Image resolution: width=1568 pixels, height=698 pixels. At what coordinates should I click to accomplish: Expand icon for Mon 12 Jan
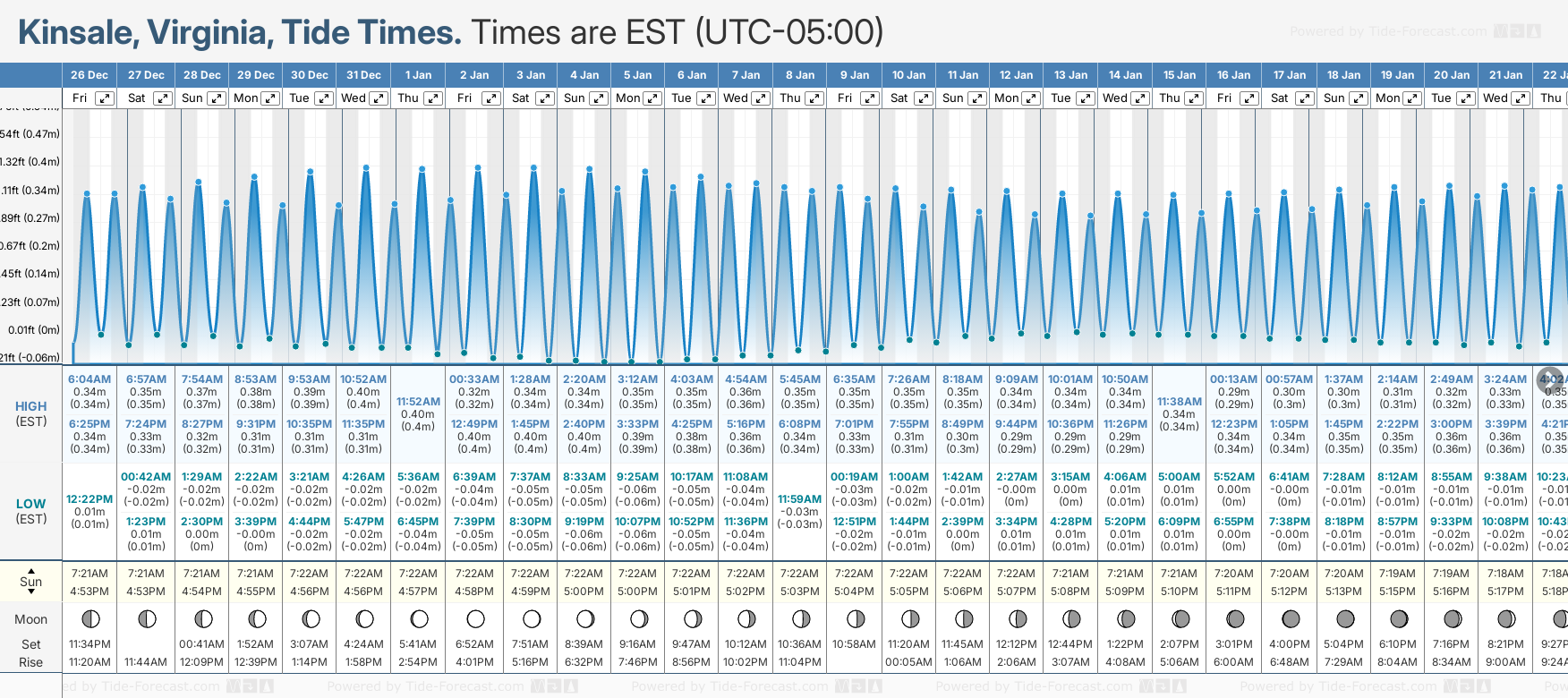pyautogui.click(x=1031, y=98)
